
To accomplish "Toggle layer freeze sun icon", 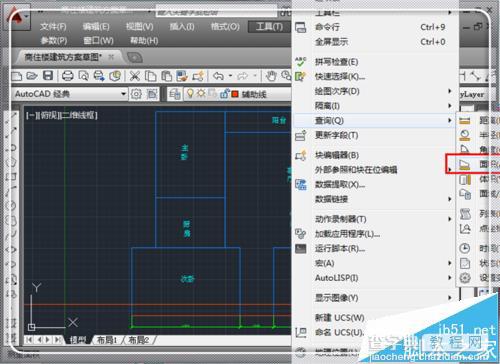I will click(x=201, y=94).
